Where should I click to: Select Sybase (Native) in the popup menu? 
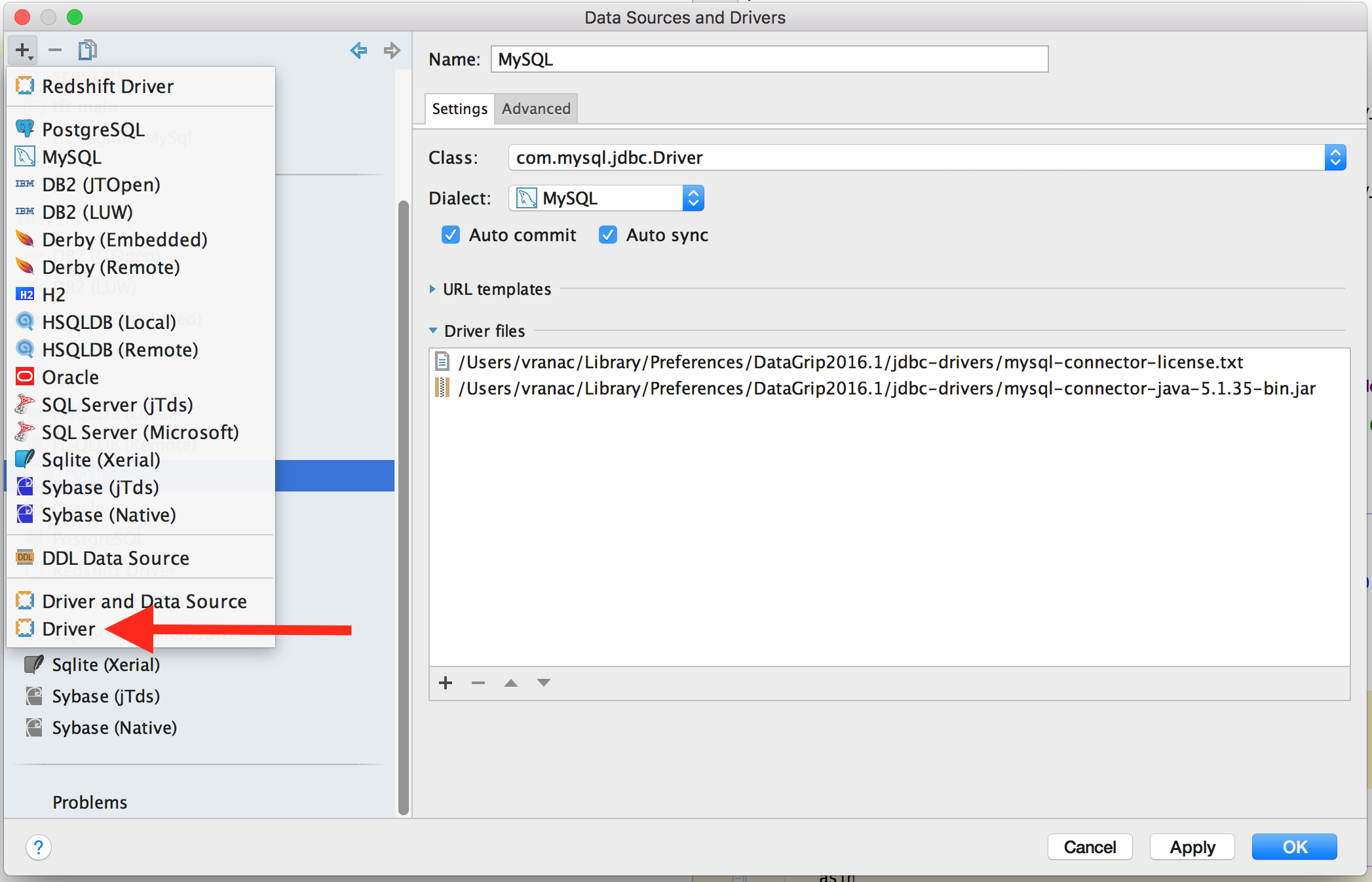click(141, 514)
